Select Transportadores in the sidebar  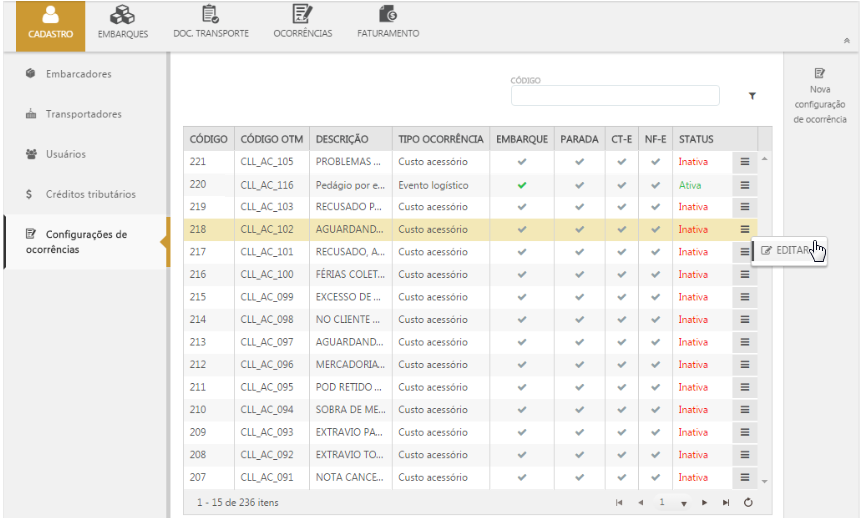[x=84, y=114]
